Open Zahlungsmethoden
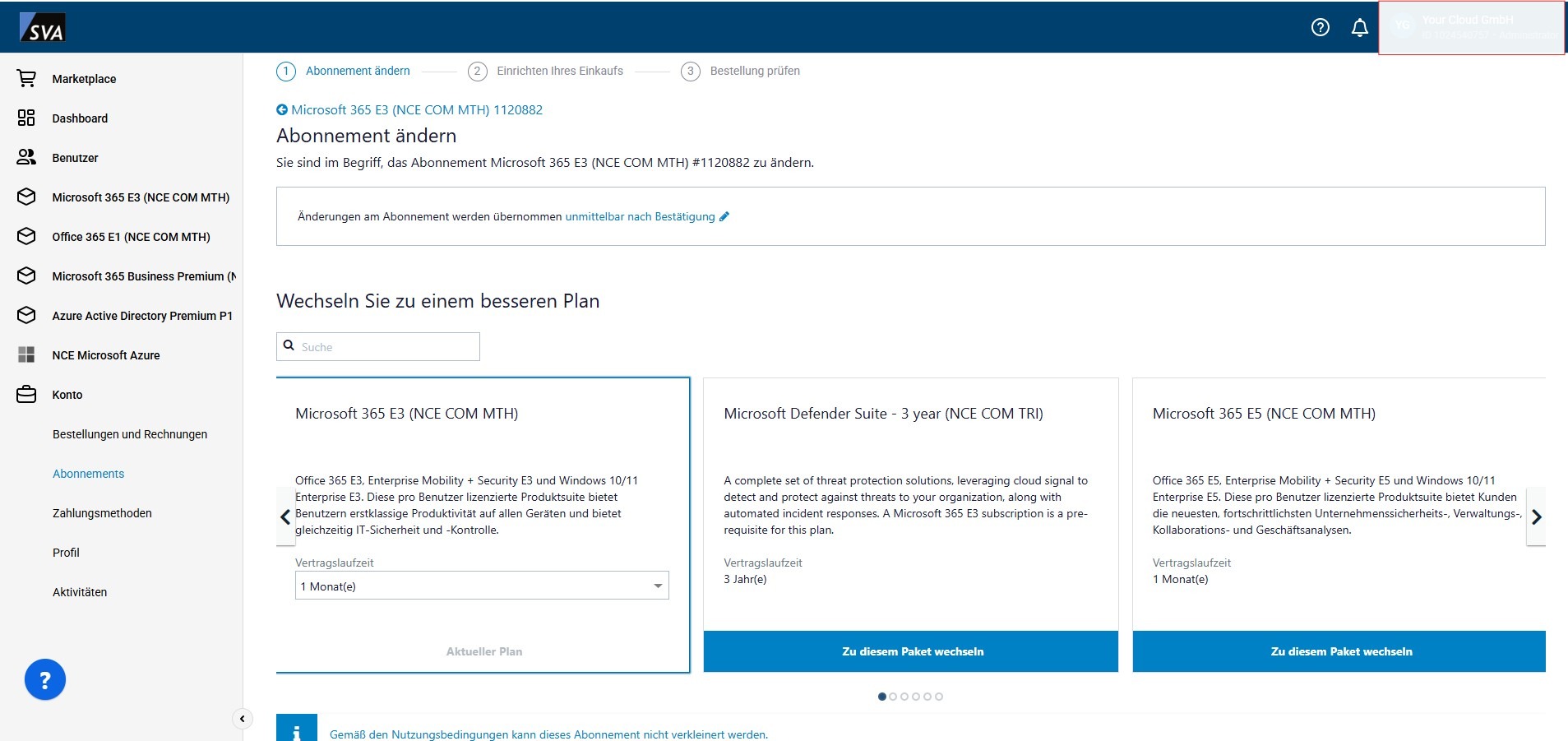Image resolution: width=1568 pixels, height=741 pixels. [x=102, y=513]
